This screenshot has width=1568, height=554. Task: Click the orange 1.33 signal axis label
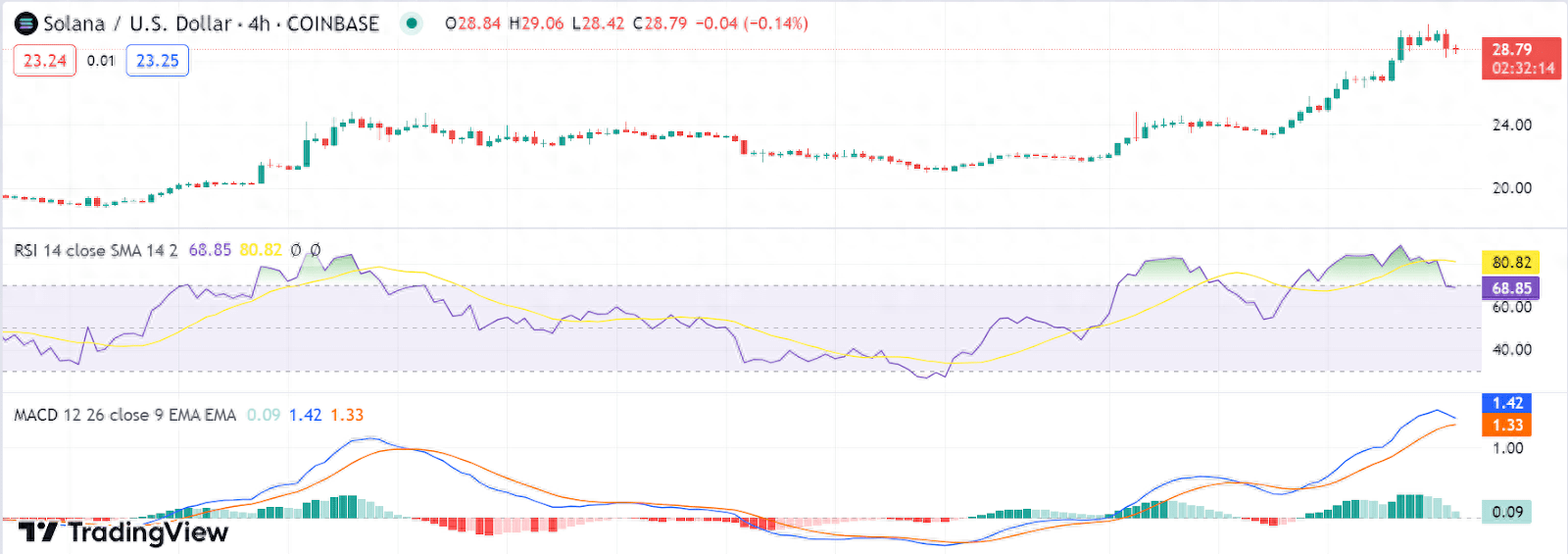1506,425
